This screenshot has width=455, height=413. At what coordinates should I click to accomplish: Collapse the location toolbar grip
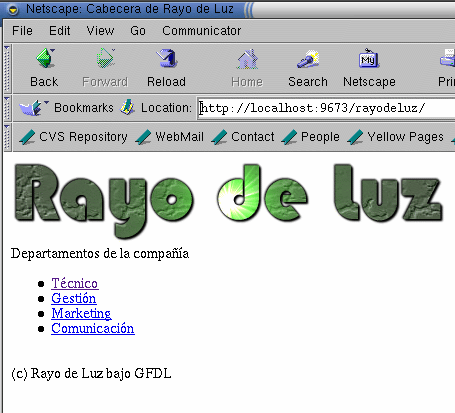click(7, 108)
